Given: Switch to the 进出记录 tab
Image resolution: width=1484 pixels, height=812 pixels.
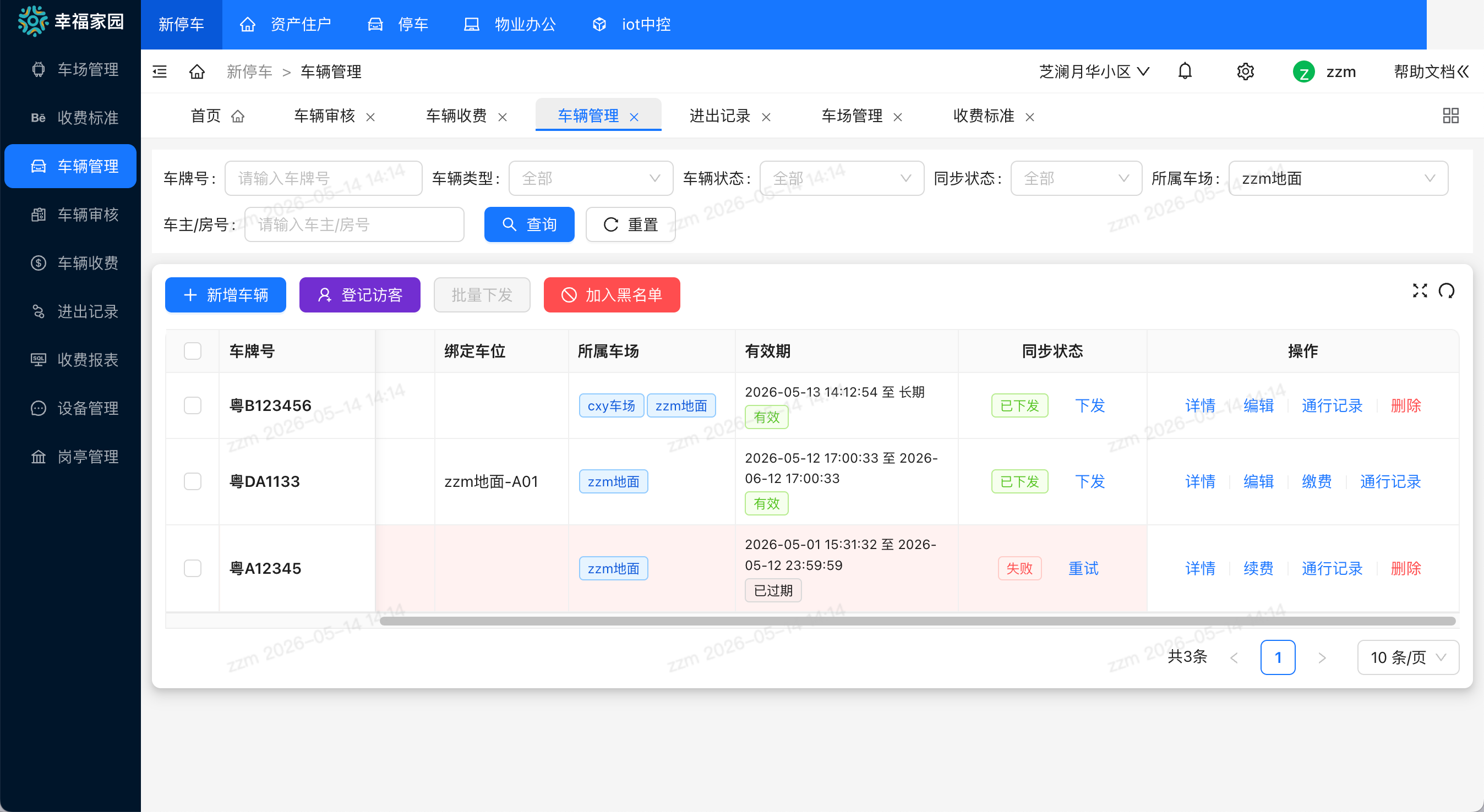Looking at the screenshot, I should click(x=720, y=116).
